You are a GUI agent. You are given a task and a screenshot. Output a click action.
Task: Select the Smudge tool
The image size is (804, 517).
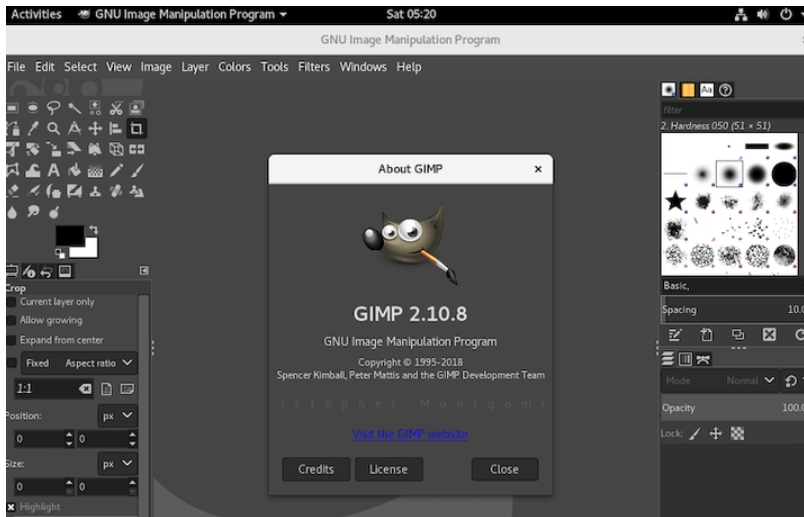coord(33,211)
